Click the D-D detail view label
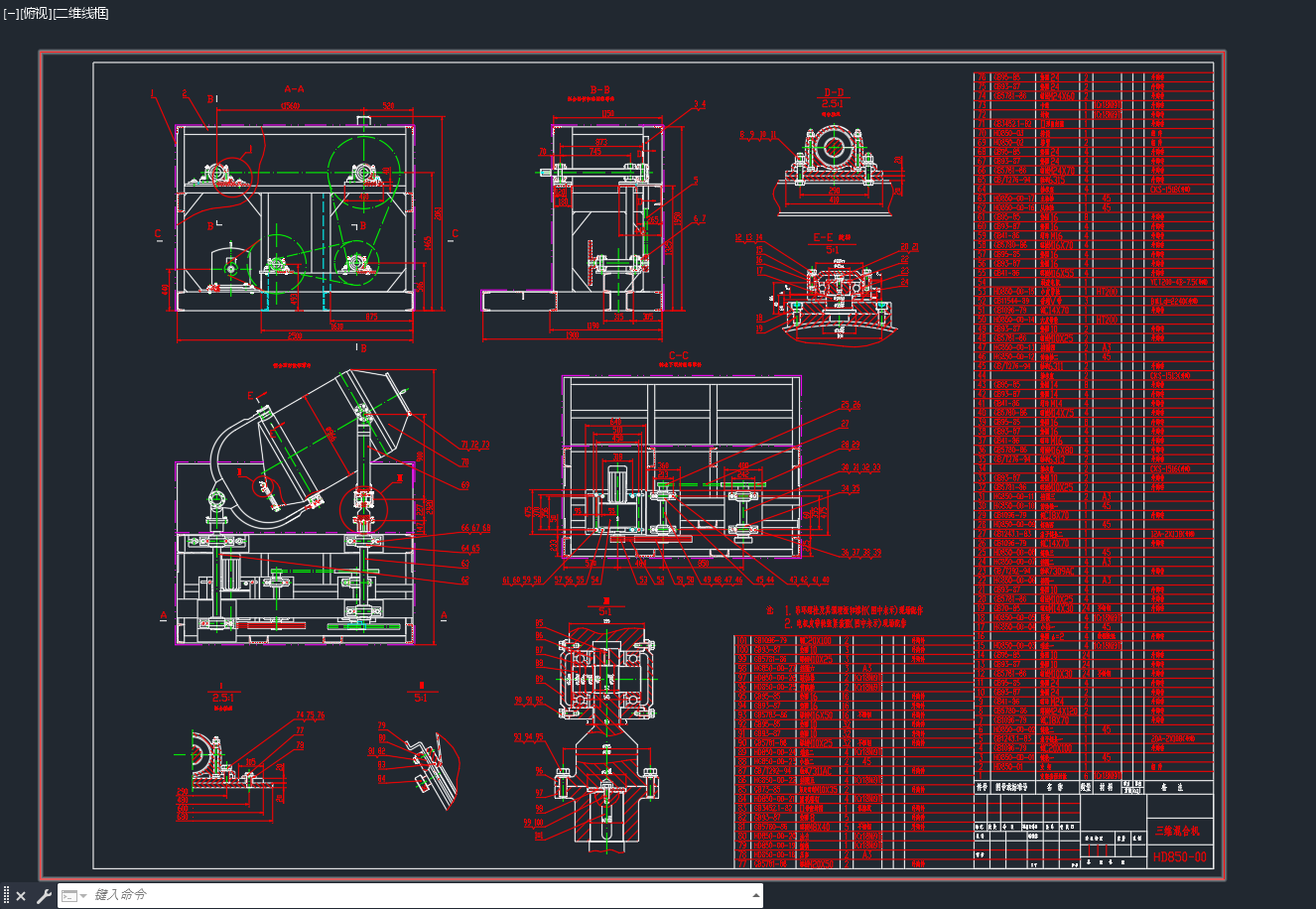The image size is (1316, 909). pos(834,92)
